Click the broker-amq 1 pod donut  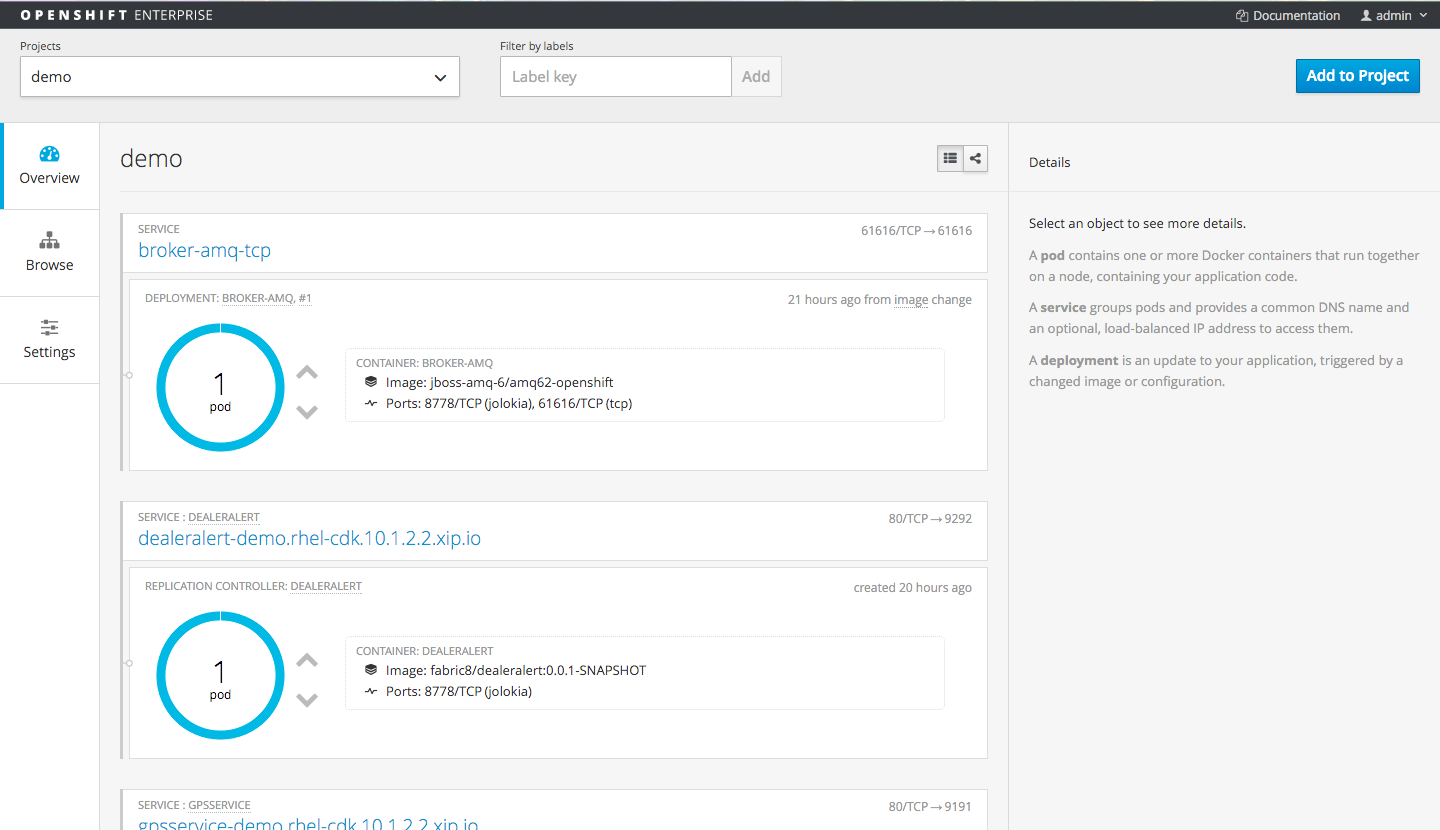point(220,387)
